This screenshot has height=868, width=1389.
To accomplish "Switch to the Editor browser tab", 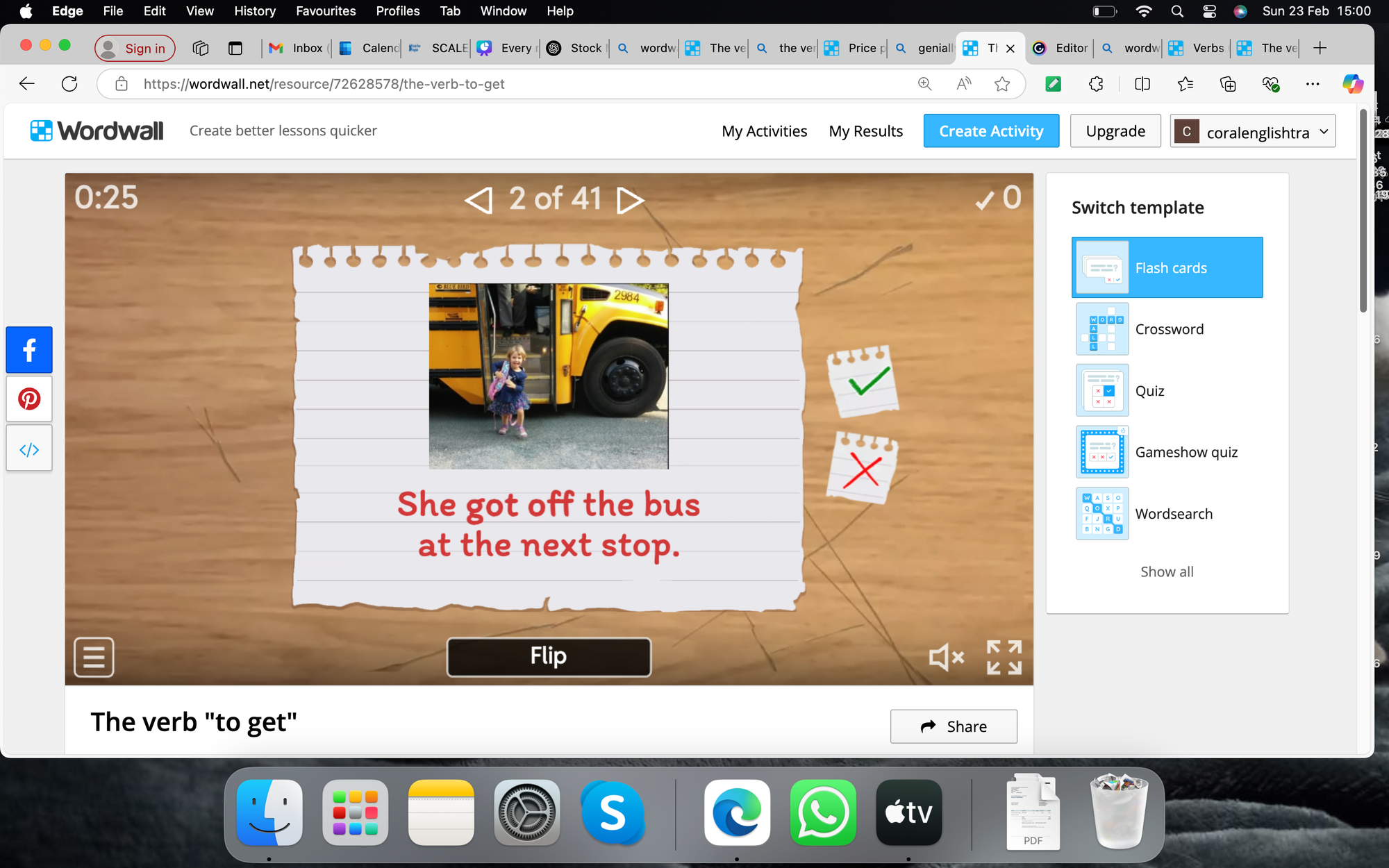I will pyautogui.click(x=1062, y=48).
